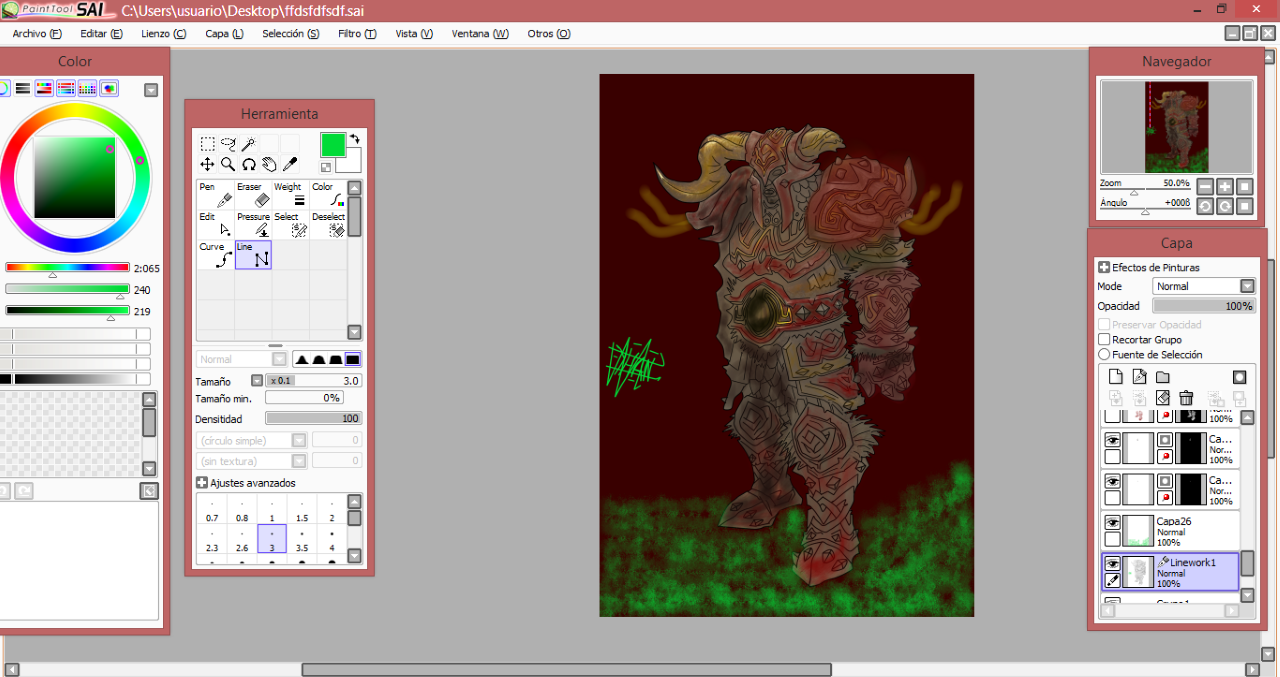
Task: Select the zoom magnifier tool
Action: click(x=228, y=164)
